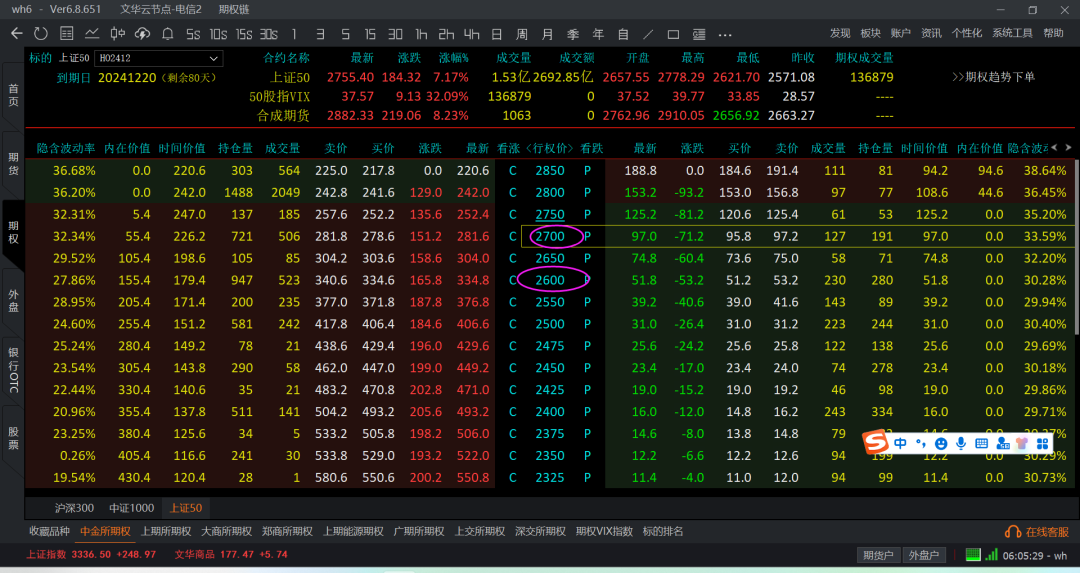Select the weekly (周) period

click(x=522, y=34)
